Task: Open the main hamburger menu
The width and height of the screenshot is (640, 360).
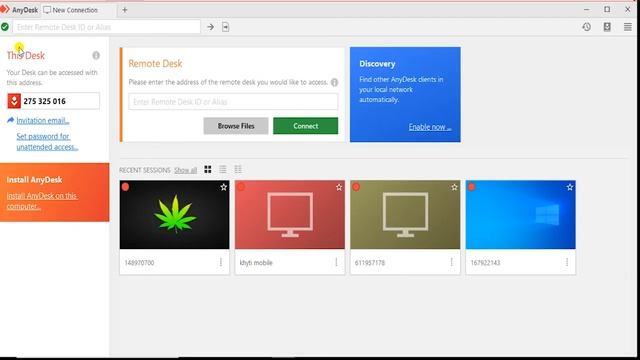Action: pos(628,27)
